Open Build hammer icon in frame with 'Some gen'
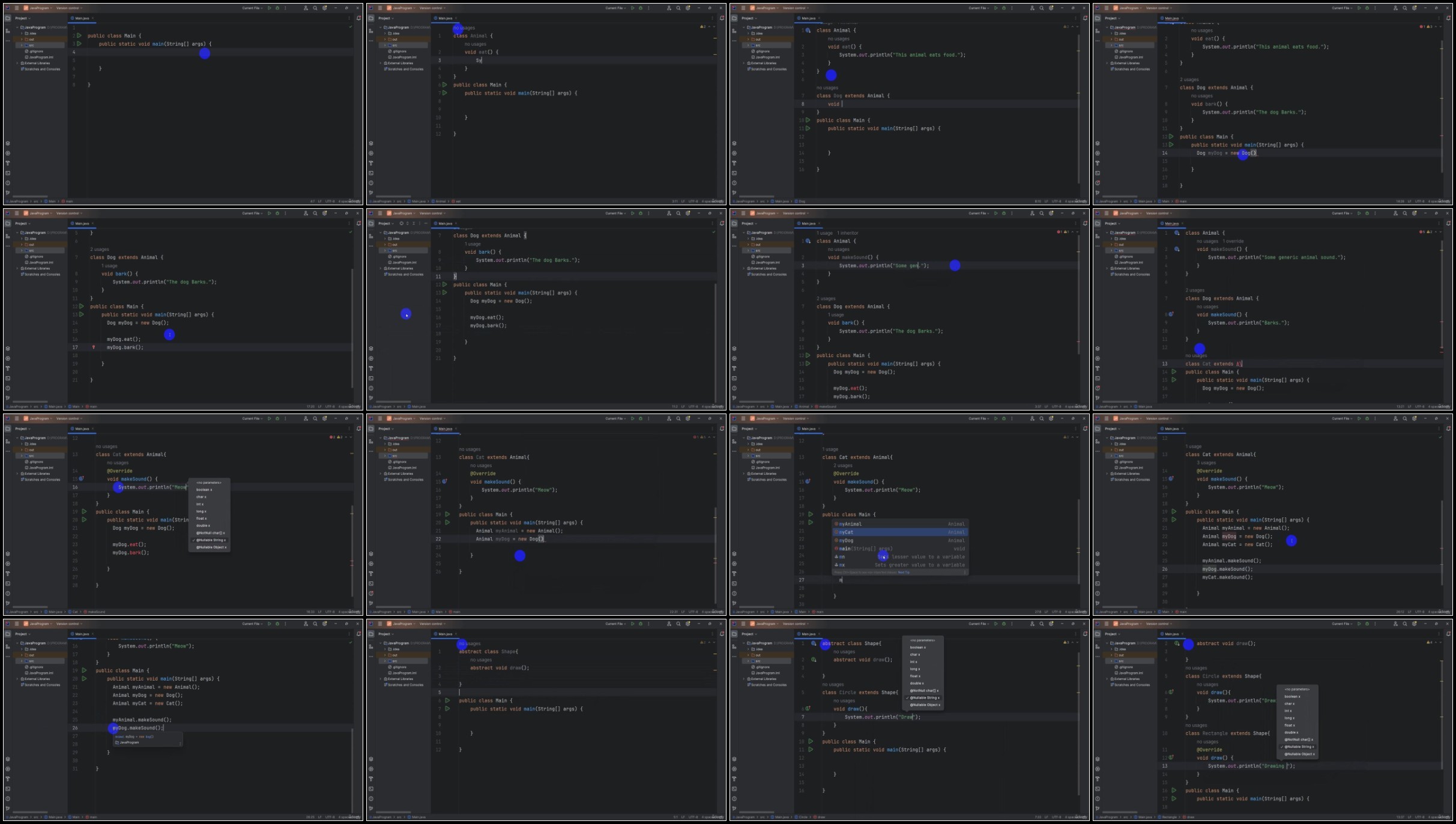 pos(734,368)
